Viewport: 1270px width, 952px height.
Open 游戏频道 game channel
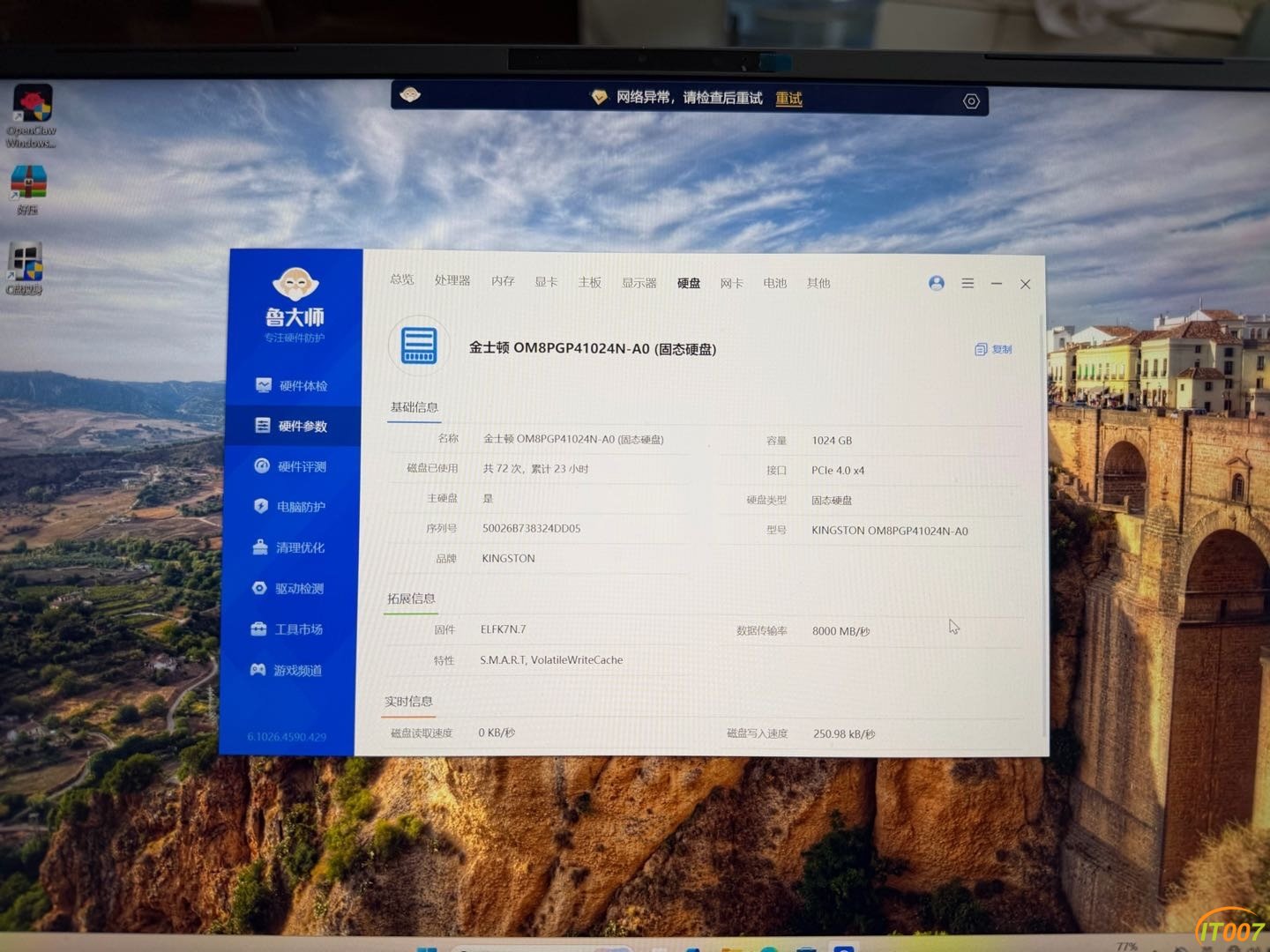(286, 670)
